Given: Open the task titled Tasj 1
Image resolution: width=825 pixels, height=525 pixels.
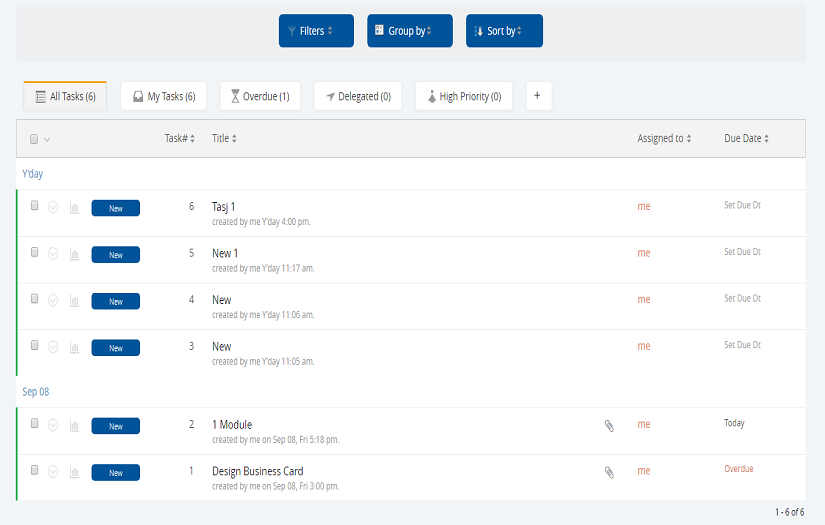Looking at the screenshot, I should click(224, 207).
